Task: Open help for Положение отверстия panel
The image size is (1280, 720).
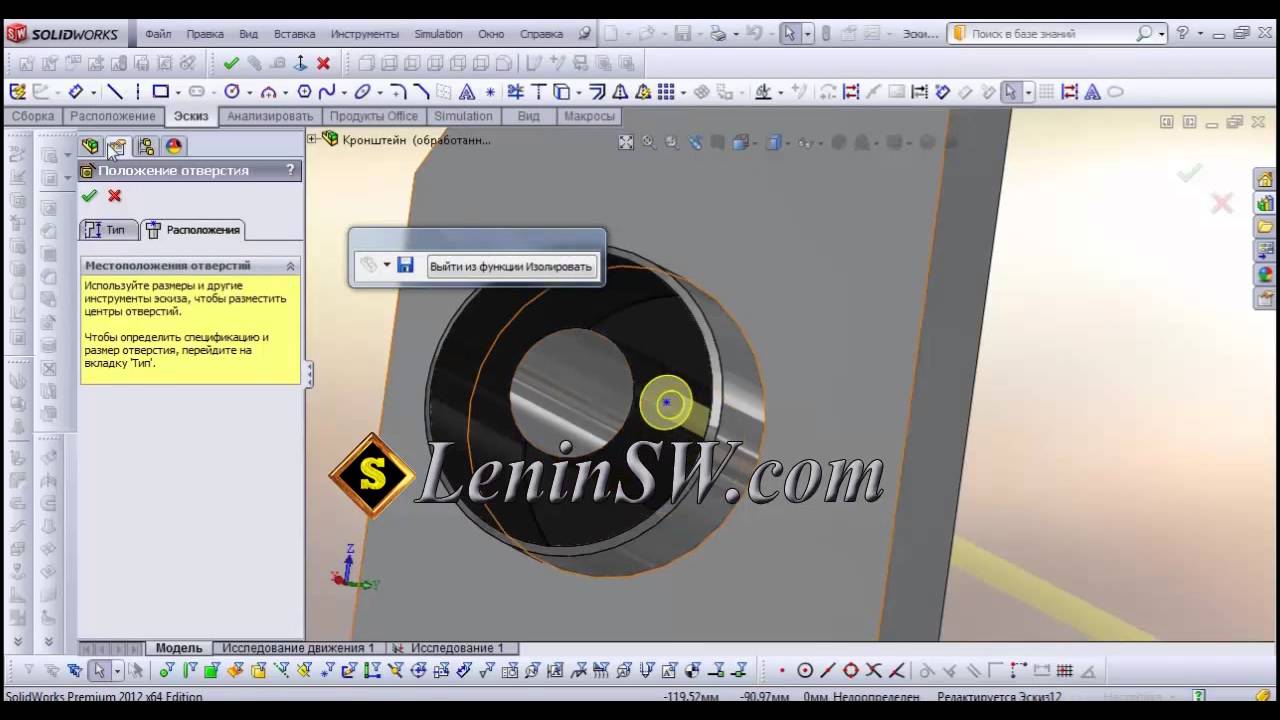Action: [x=291, y=170]
